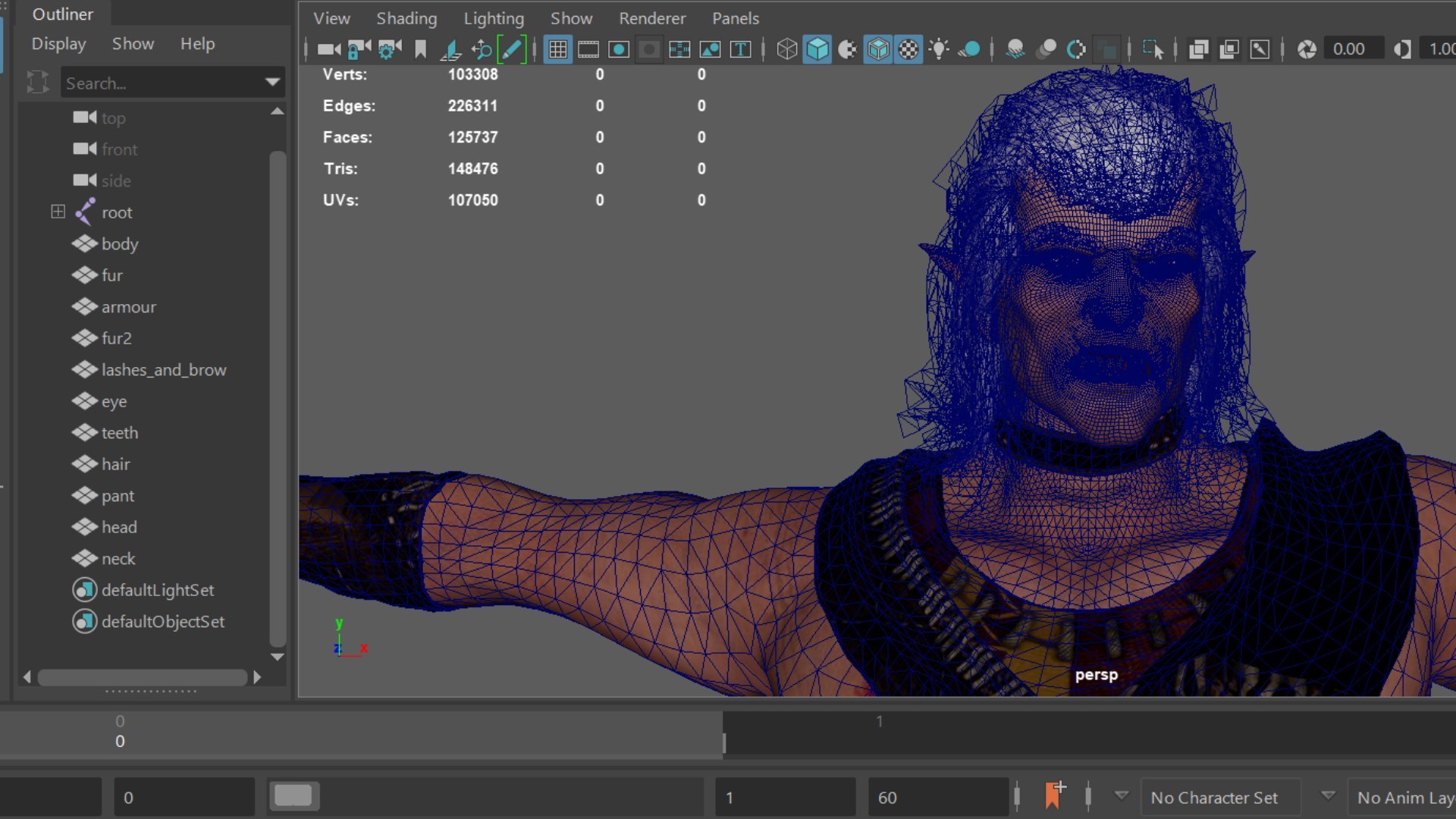Toggle the Motion Blur icon
This screenshot has height=819, width=1456.
(x=1046, y=49)
